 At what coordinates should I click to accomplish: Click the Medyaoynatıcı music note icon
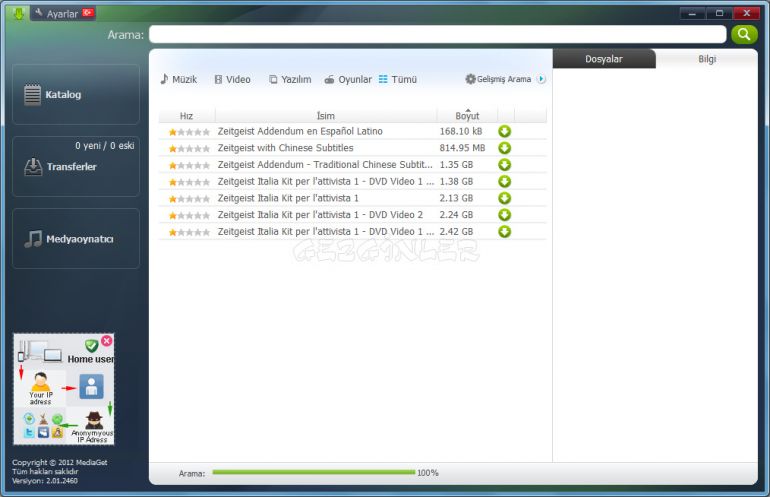(x=33, y=239)
